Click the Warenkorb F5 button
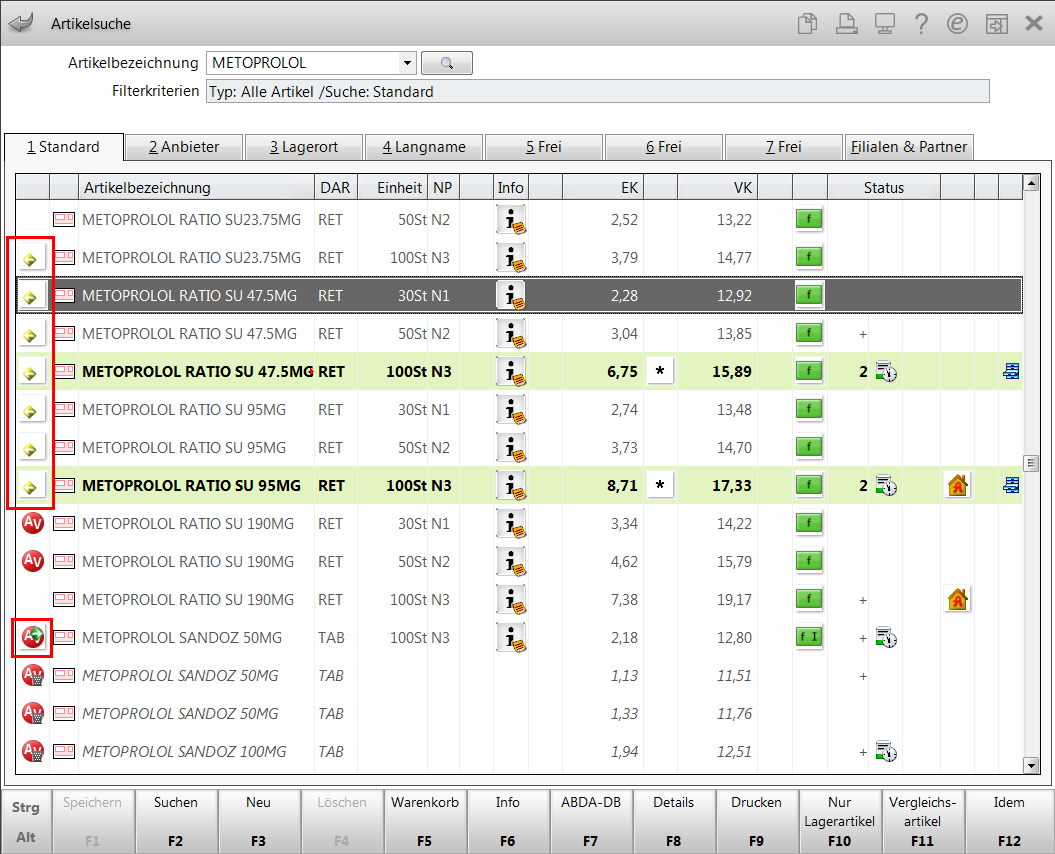Viewport: 1055px width, 854px height. pyautogui.click(x=425, y=821)
